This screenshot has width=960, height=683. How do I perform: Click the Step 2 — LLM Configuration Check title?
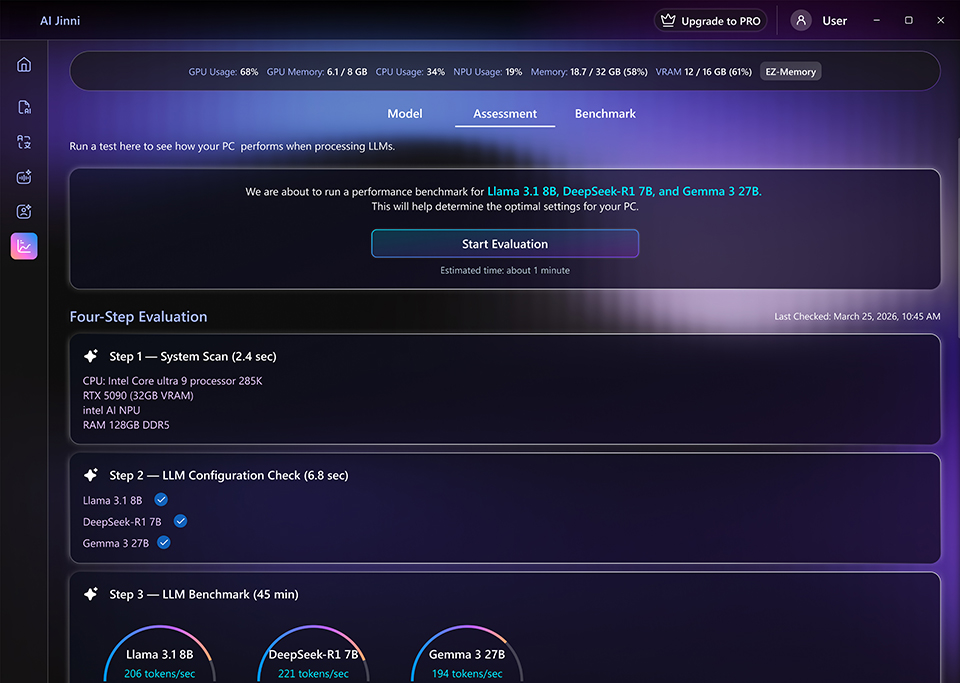pyautogui.click(x=229, y=476)
